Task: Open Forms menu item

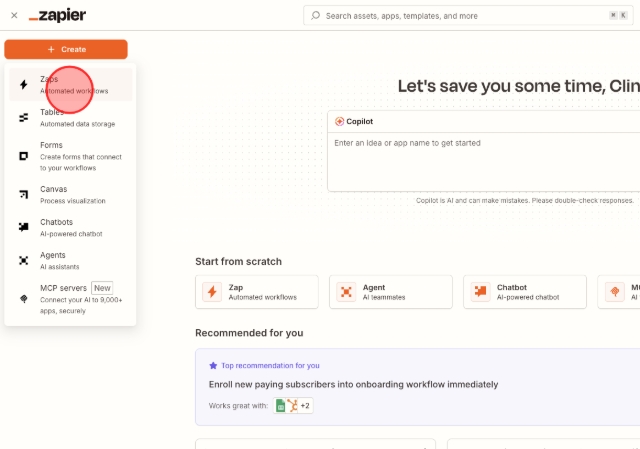Action: point(71,156)
